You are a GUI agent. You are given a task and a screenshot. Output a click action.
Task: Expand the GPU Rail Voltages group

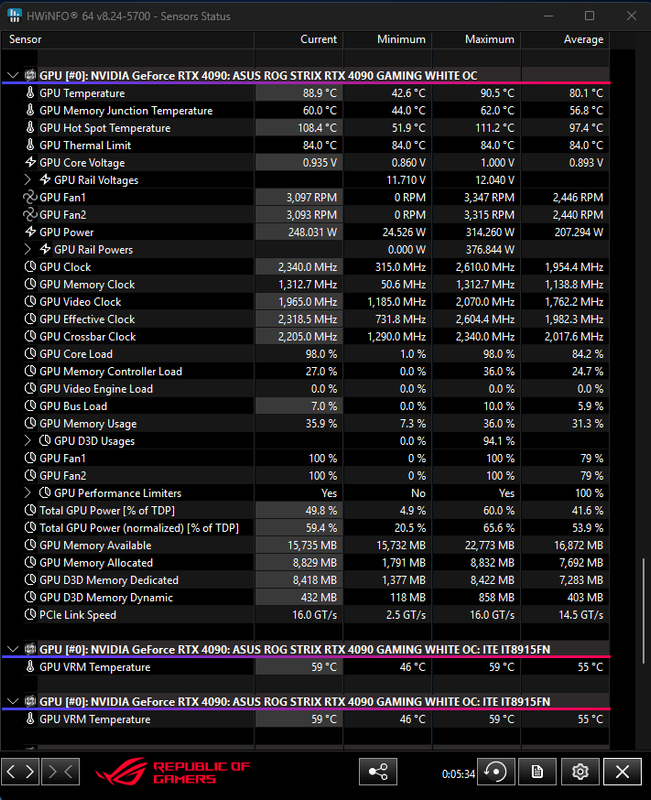pos(28,180)
